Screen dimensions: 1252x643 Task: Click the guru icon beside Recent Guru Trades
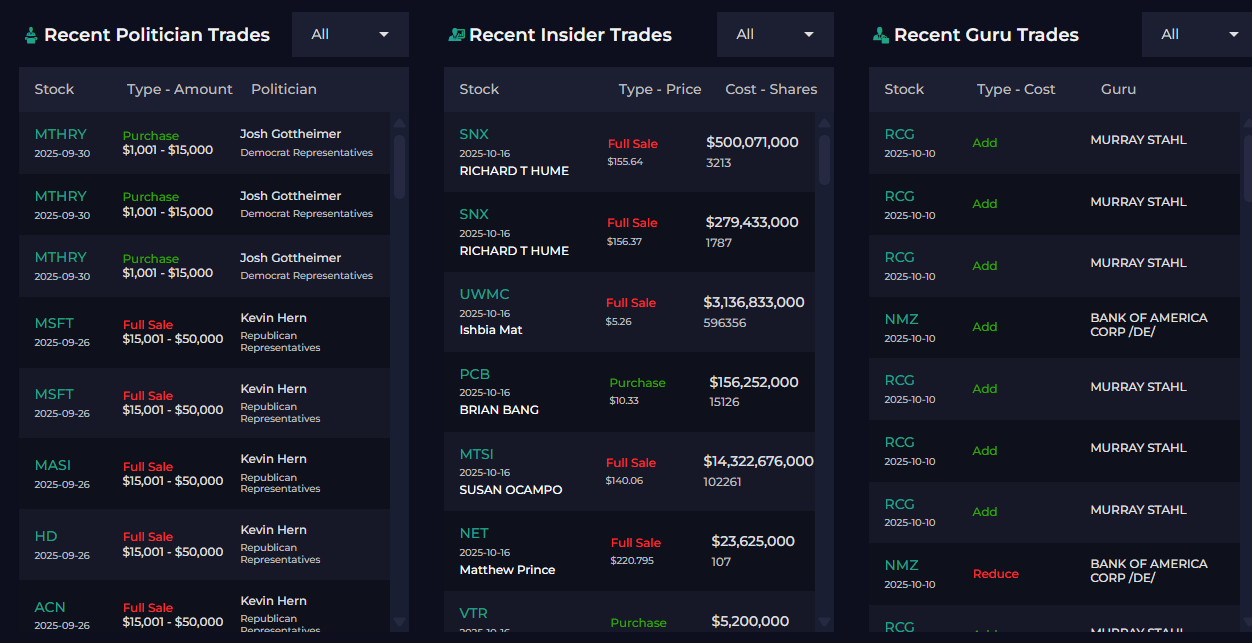[881, 35]
